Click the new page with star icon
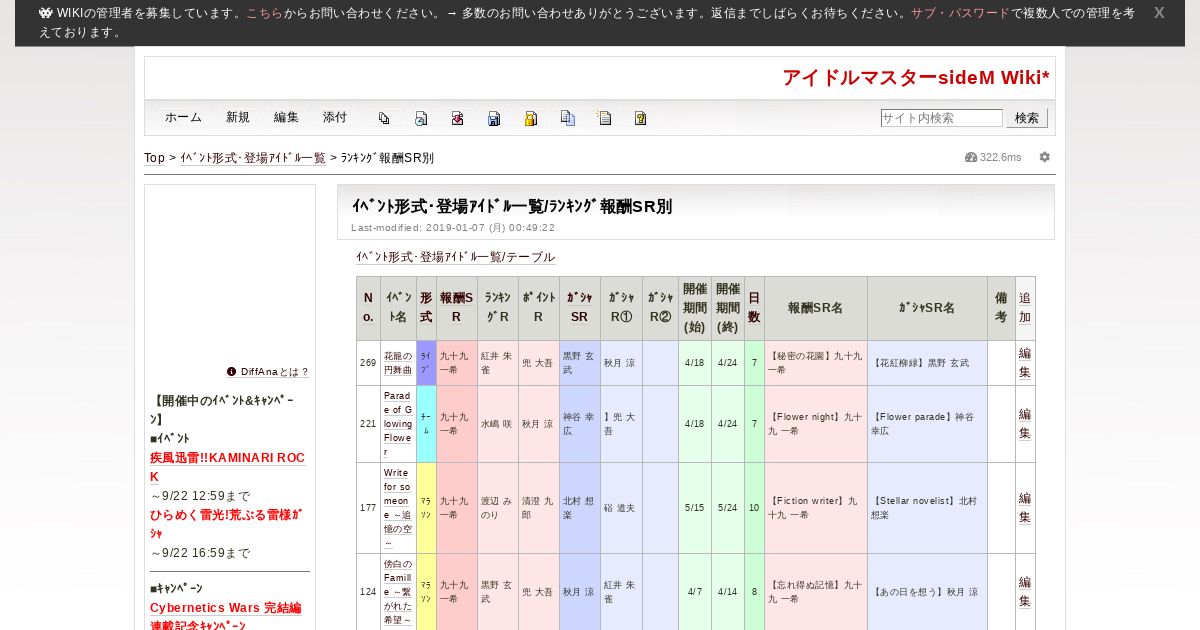This screenshot has width=1200, height=630. pyautogui.click(x=604, y=118)
